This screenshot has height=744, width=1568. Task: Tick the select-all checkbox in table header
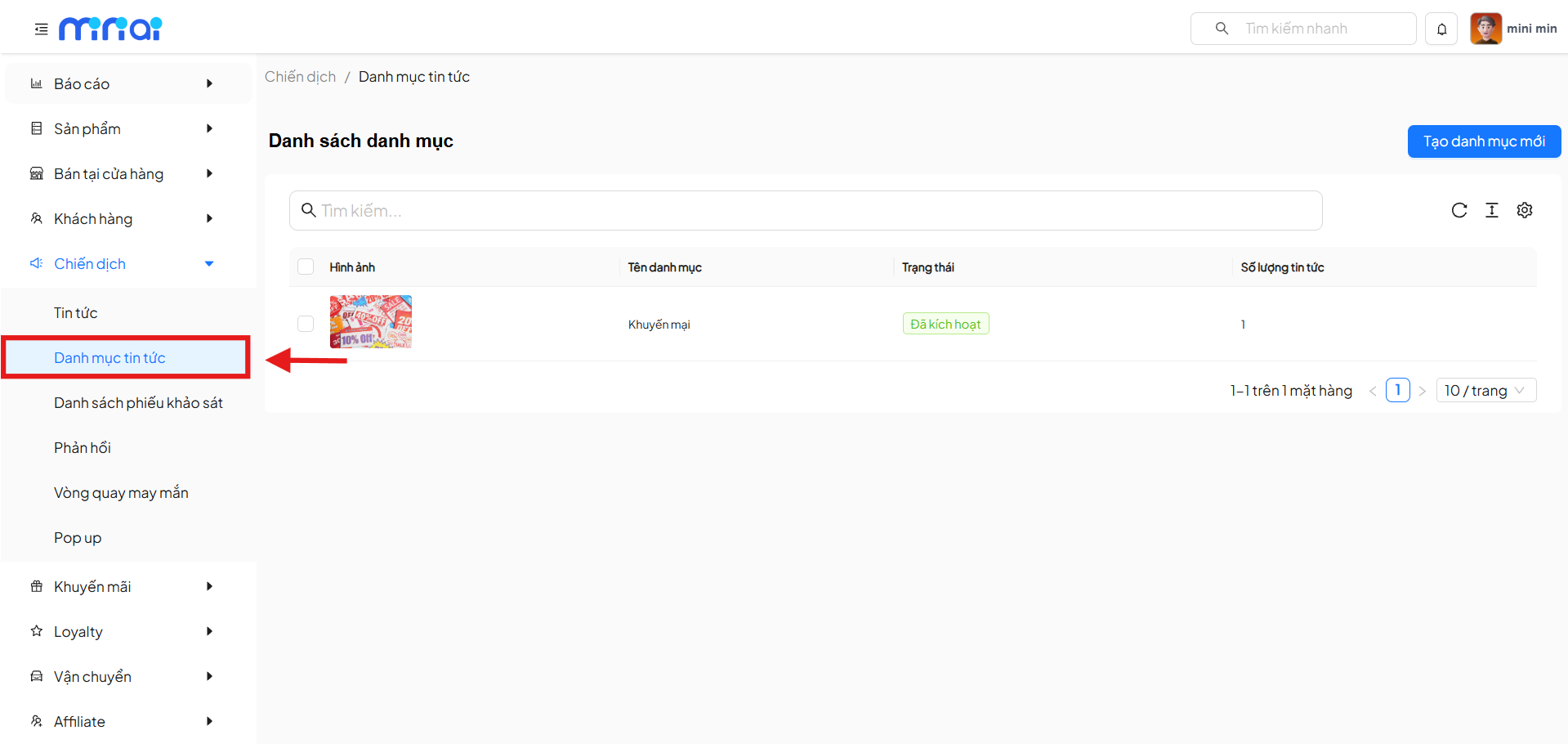point(306,267)
